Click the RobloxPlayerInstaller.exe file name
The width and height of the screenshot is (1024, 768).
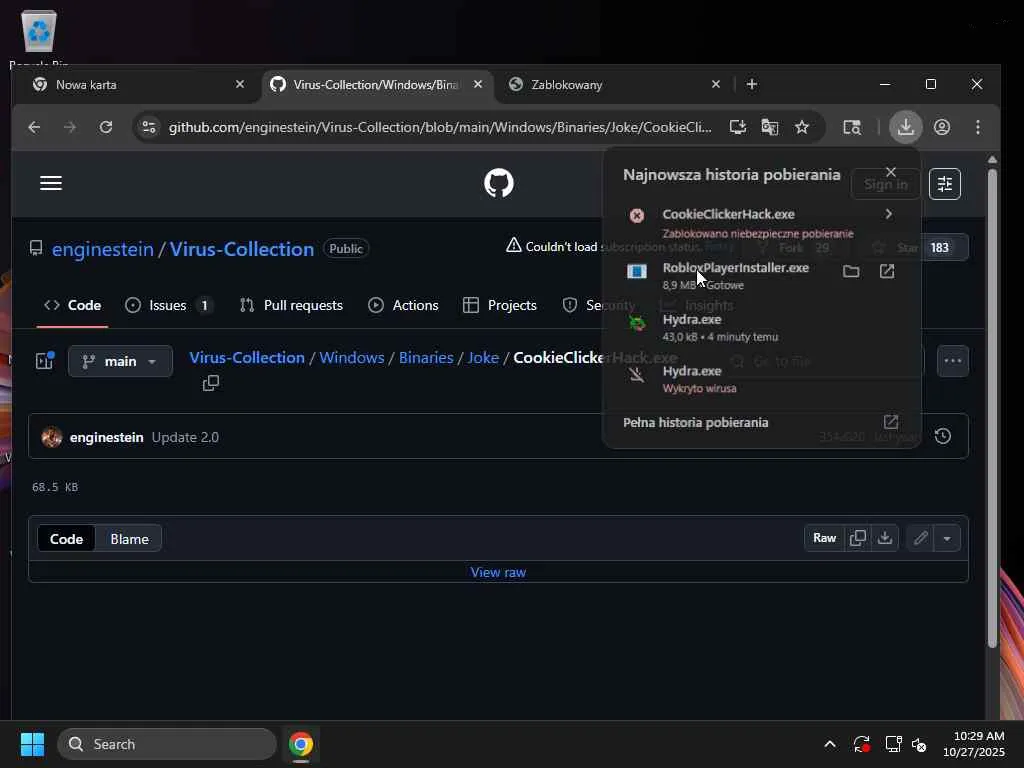pyautogui.click(x=735, y=268)
